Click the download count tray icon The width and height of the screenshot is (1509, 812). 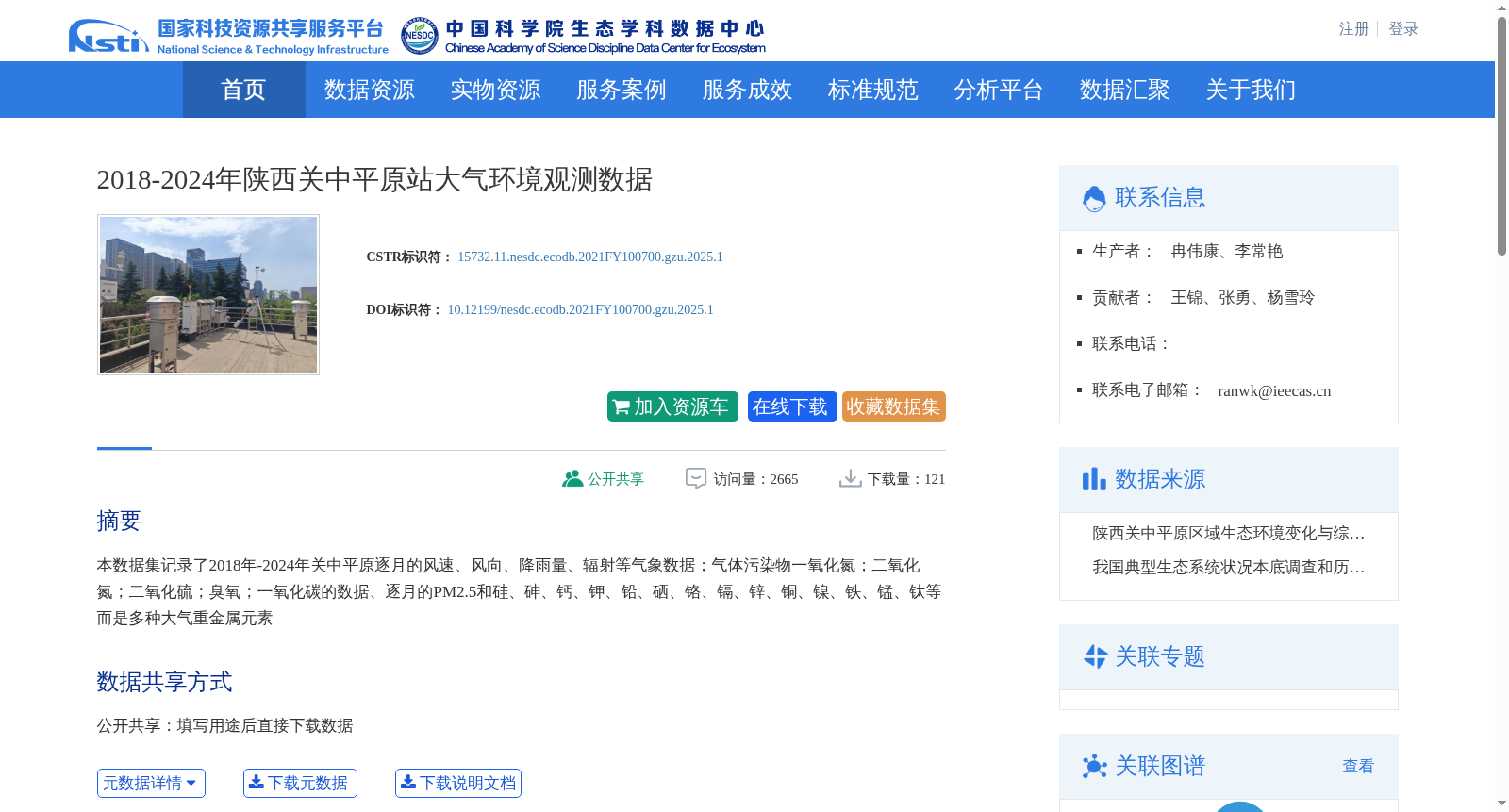pos(851,479)
